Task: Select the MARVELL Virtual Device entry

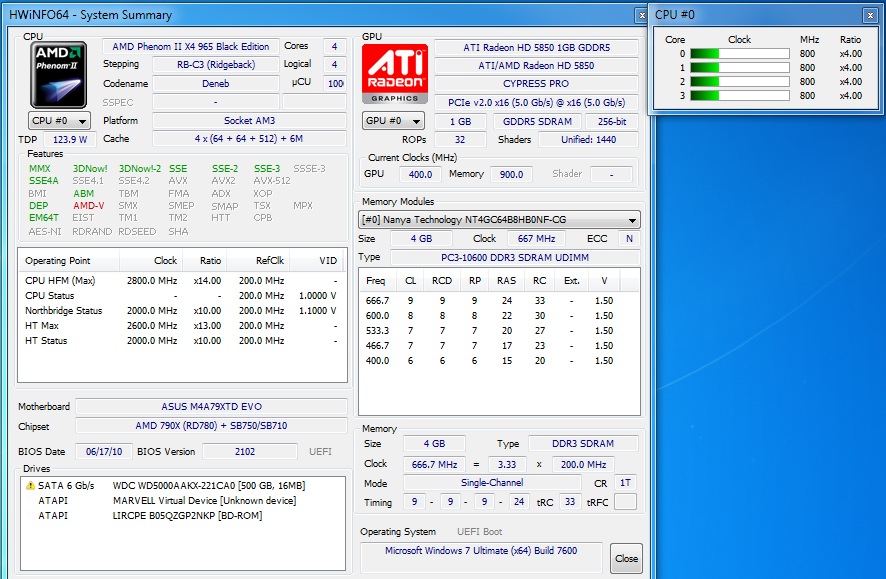Action: (182, 500)
